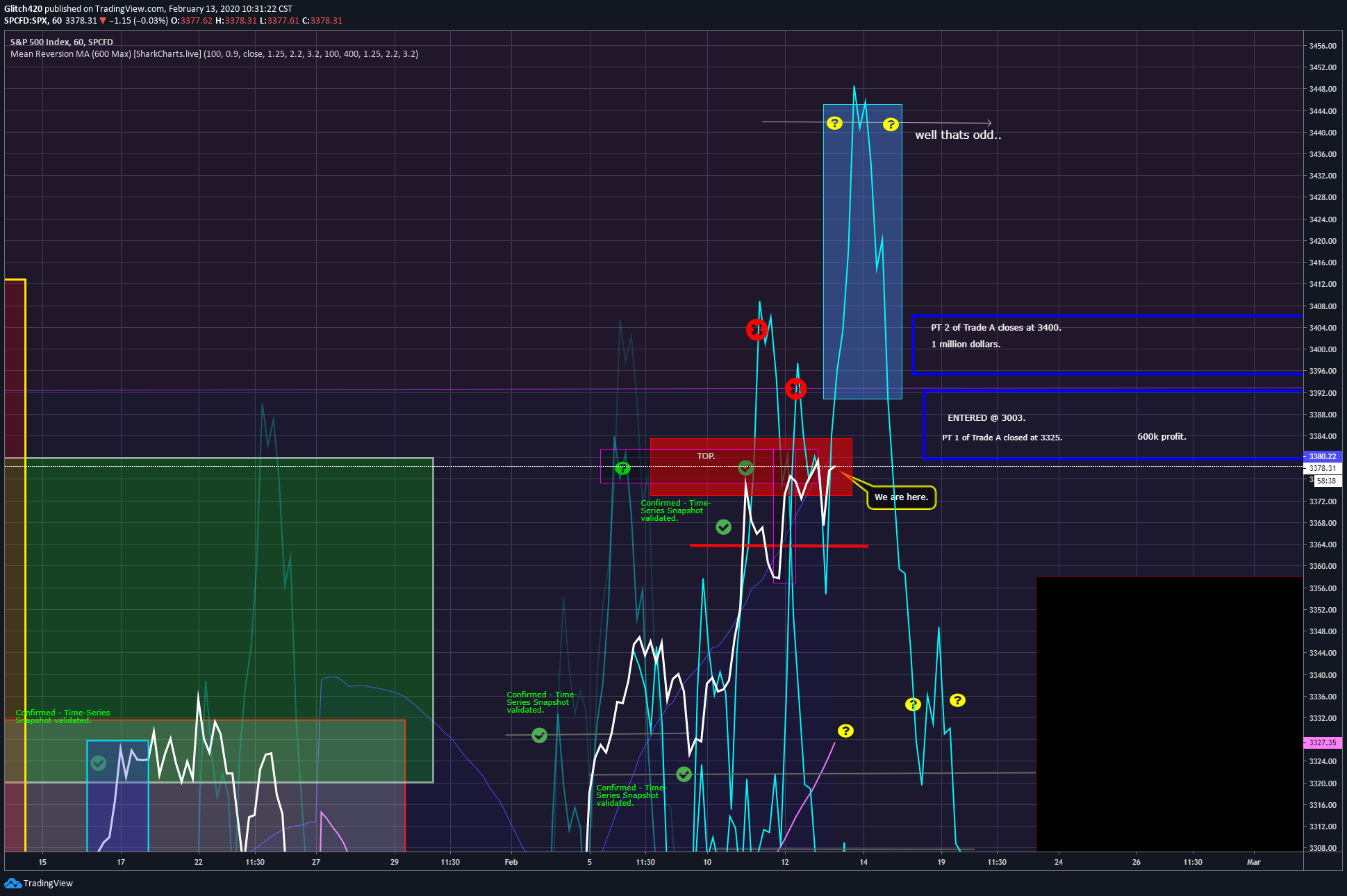
Task: Click the blue 3380.22 price tag
Action: pos(1322,456)
